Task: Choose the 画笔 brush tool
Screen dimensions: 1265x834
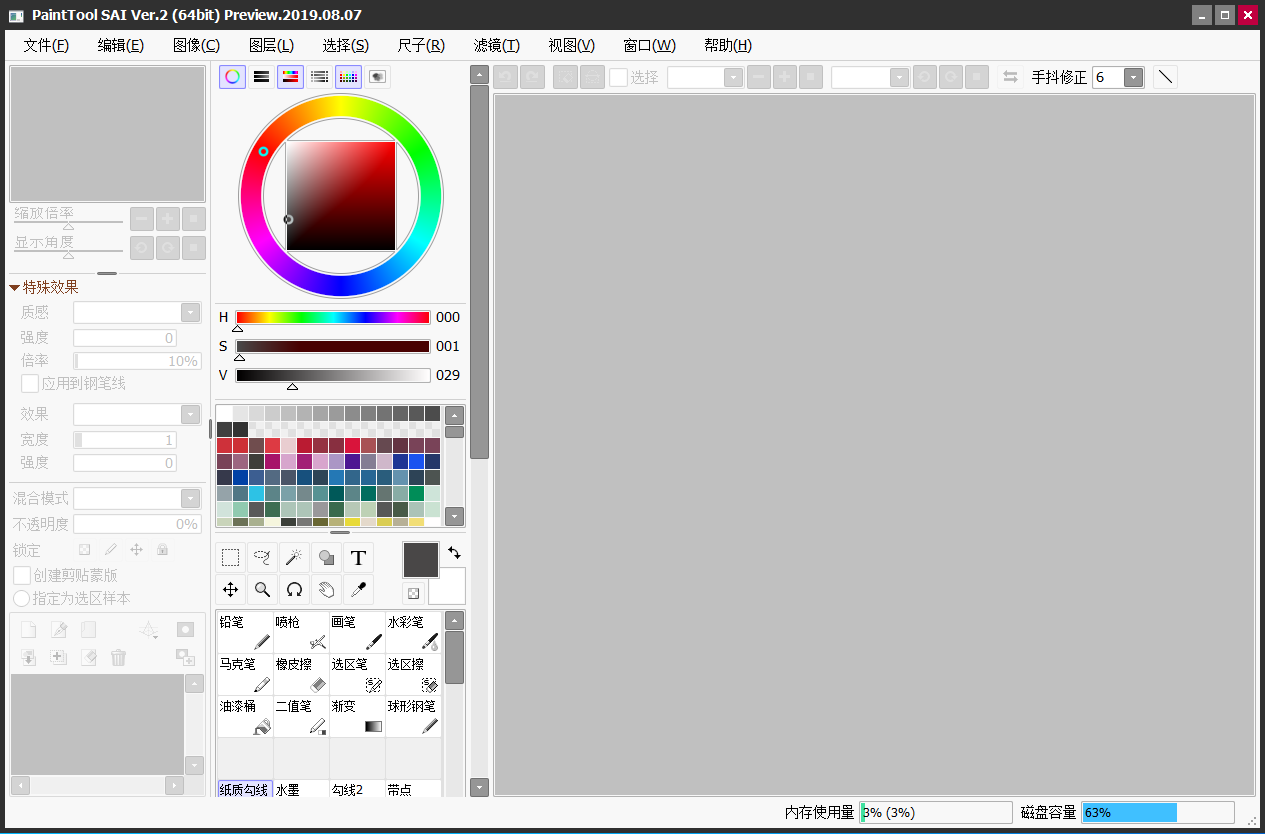Action: (357, 633)
